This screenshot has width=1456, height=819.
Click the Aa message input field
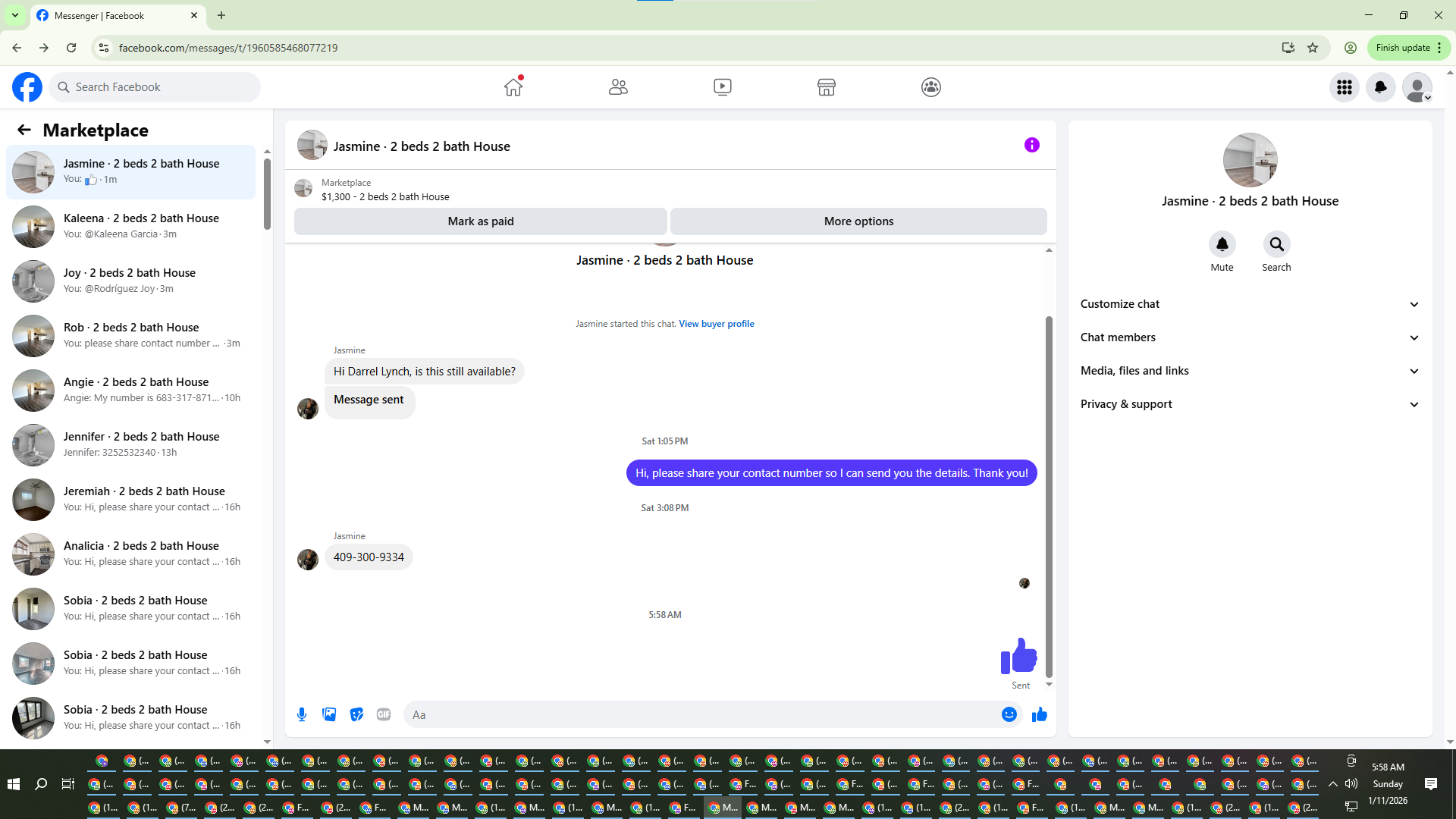pyautogui.click(x=701, y=714)
